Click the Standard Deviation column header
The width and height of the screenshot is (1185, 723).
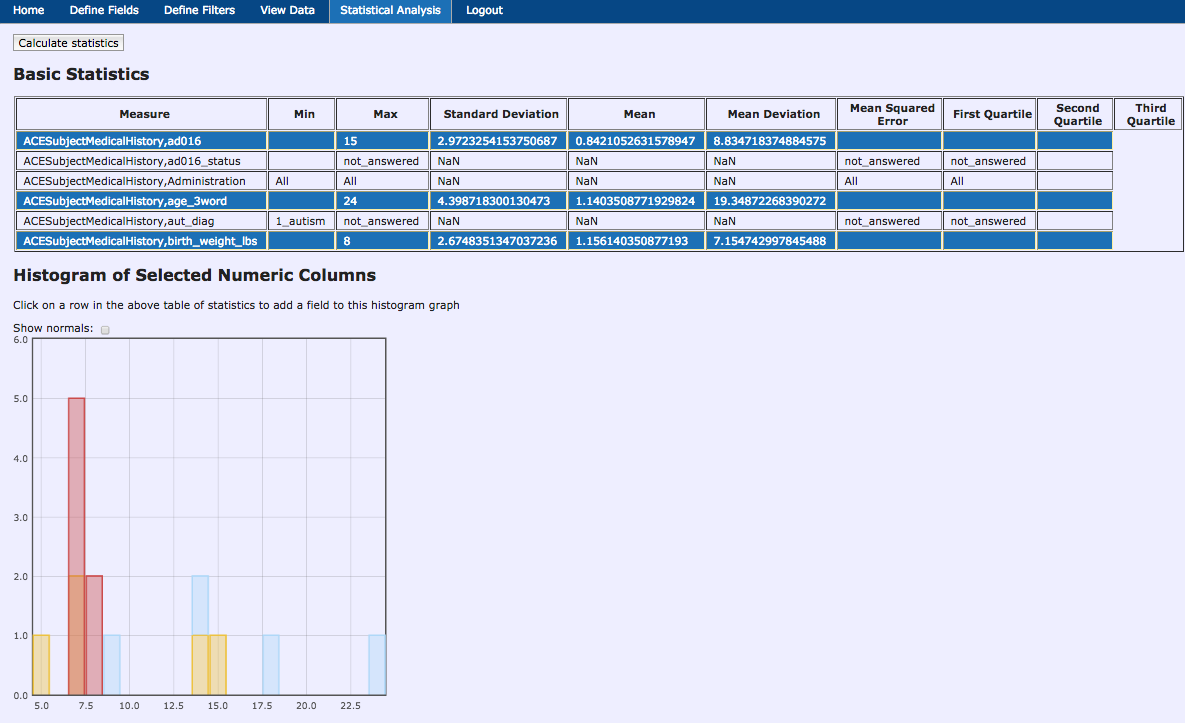[500, 114]
